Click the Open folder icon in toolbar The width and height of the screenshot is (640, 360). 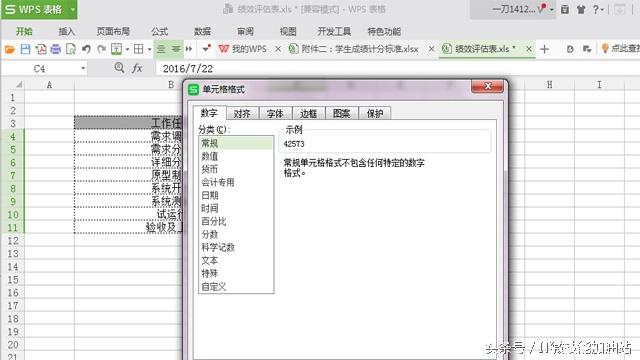tap(10, 49)
